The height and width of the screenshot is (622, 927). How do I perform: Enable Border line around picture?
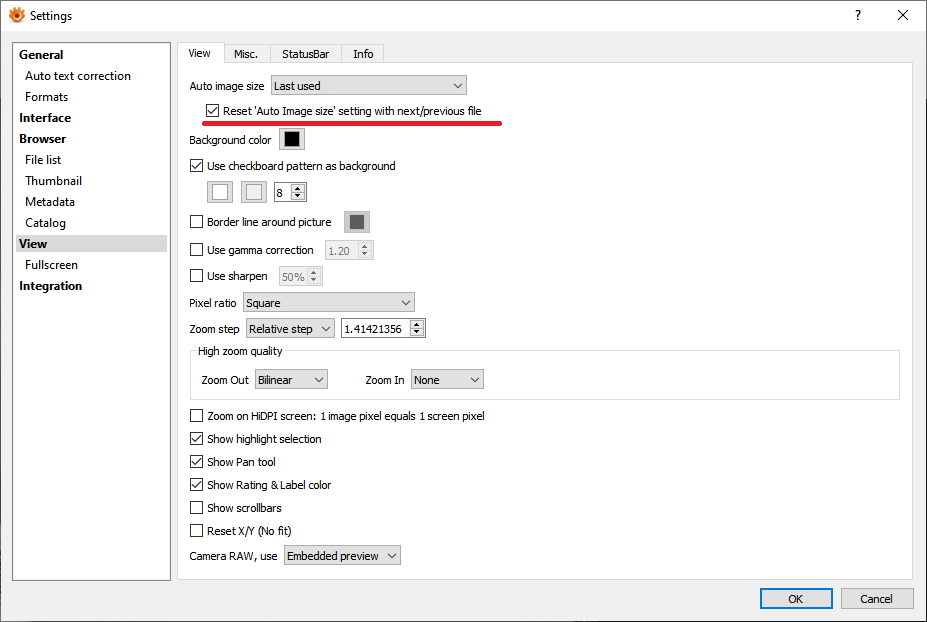(196, 222)
